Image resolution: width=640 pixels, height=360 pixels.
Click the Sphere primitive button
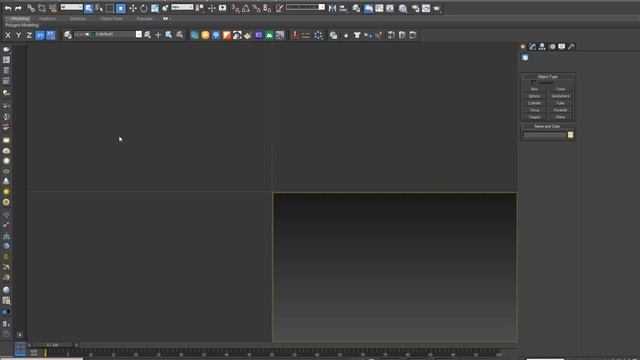tap(534, 96)
